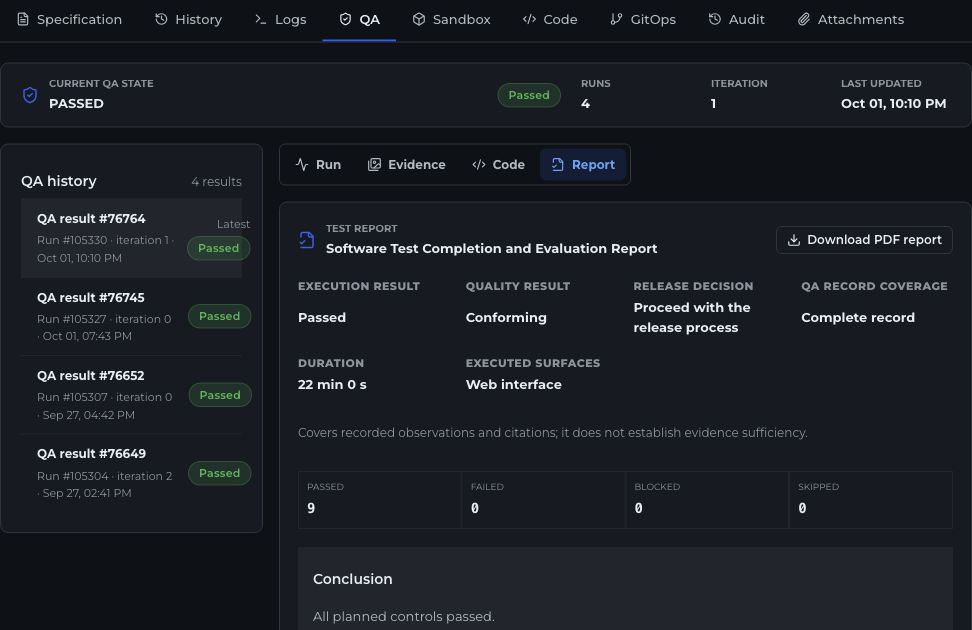Click the Execution Result 'Passed' value
Image resolution: width=972 pixels, height=630 pixels.
[322, 317]
